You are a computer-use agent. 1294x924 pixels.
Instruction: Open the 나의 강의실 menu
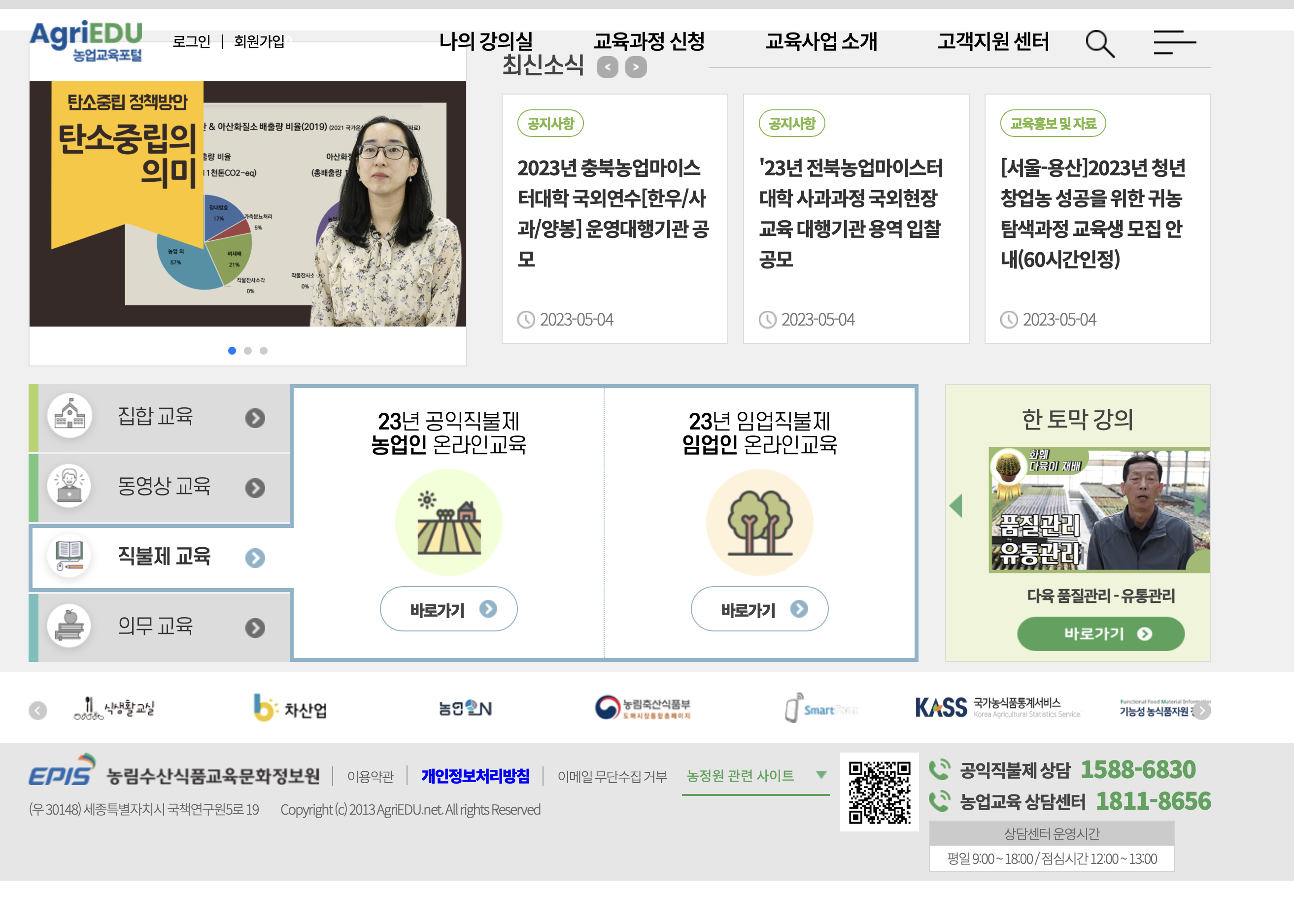(x=488, y=41)
